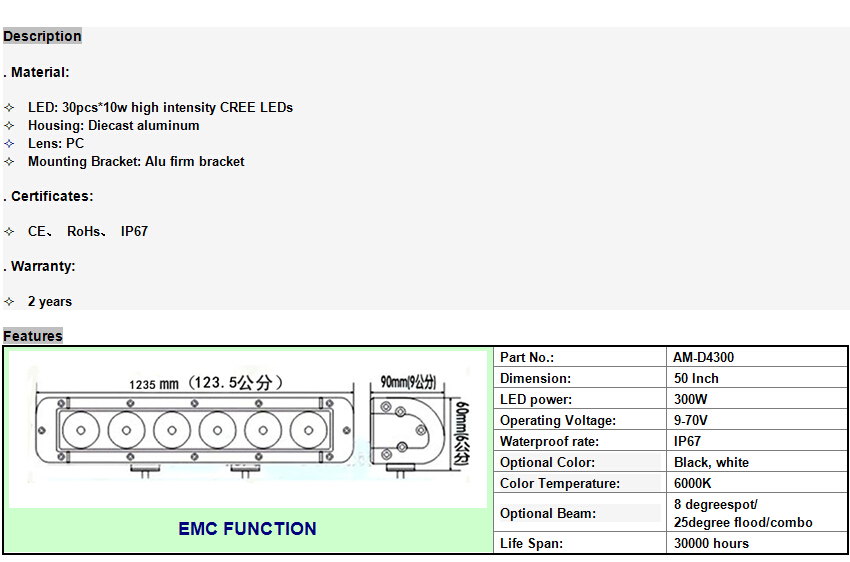Click the Optional Beam row label

click(548, 513)
